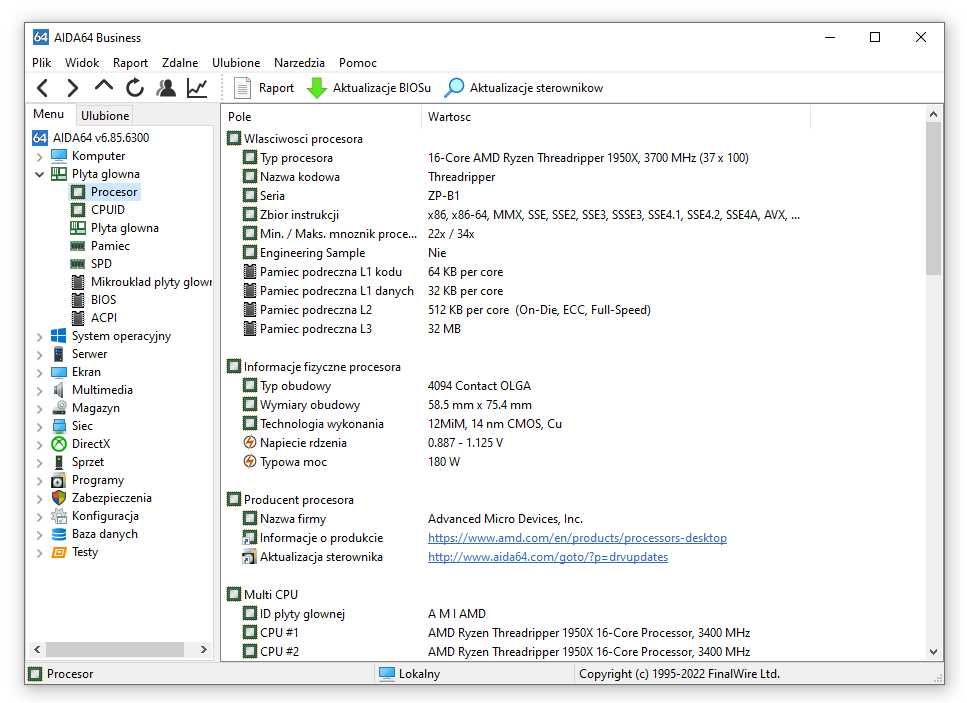Viewport: 967px width, 703px height.
Task: Expand the System operacyjny tree node
Action: pyautogui.click(x=39, y=337)
